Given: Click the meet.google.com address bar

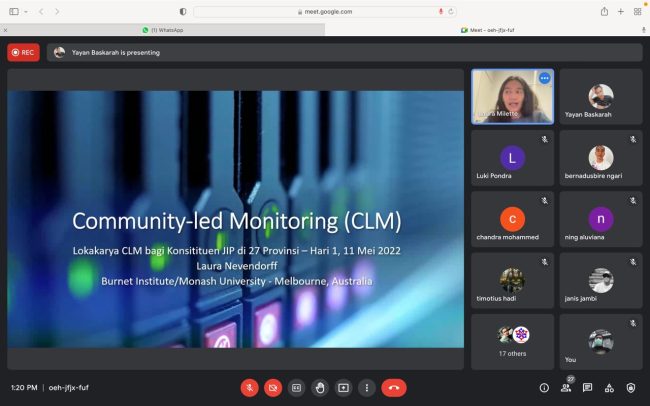Looking at the screenshot, I should [324, 11].
